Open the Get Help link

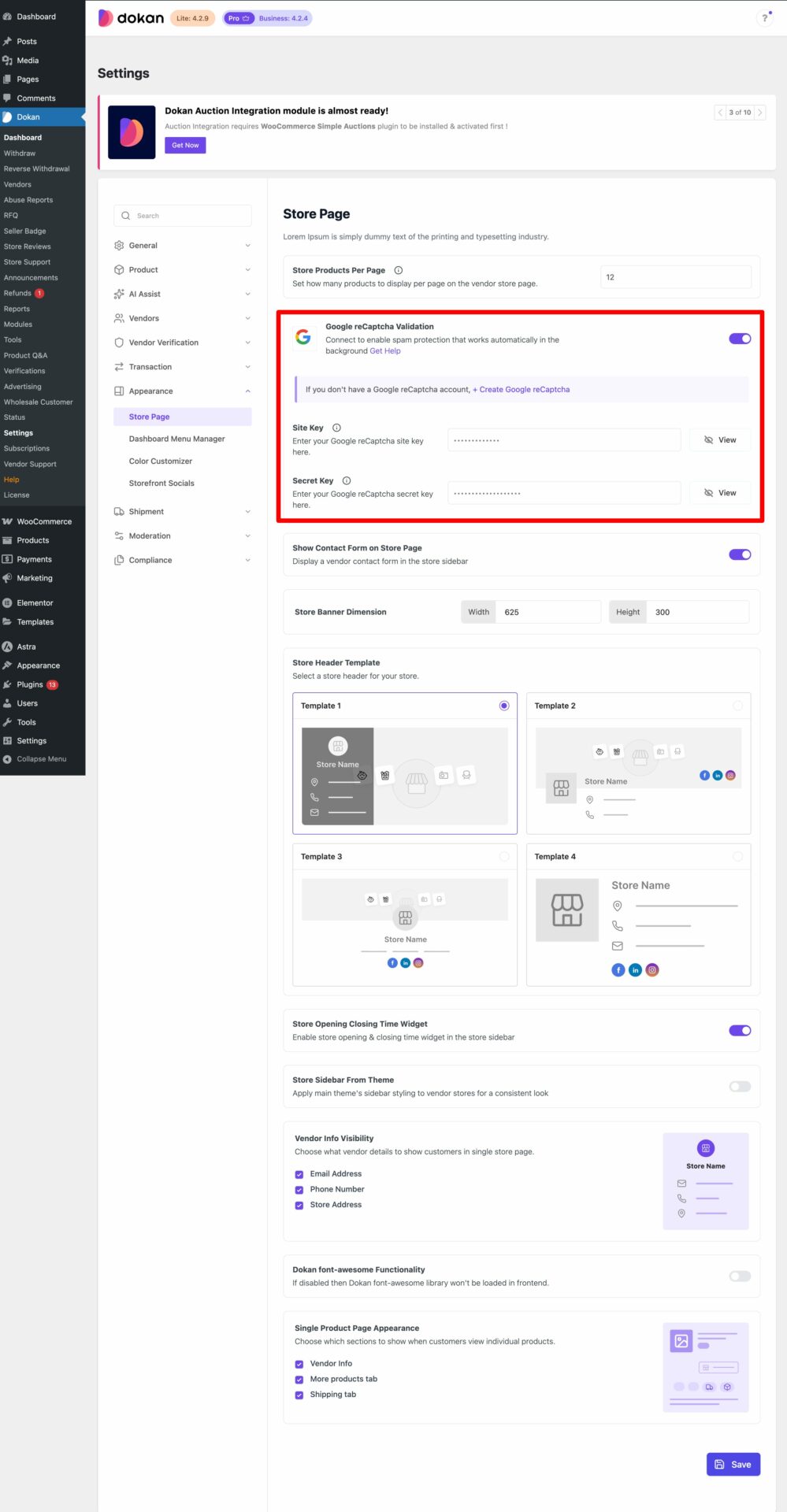coord(385,351)
